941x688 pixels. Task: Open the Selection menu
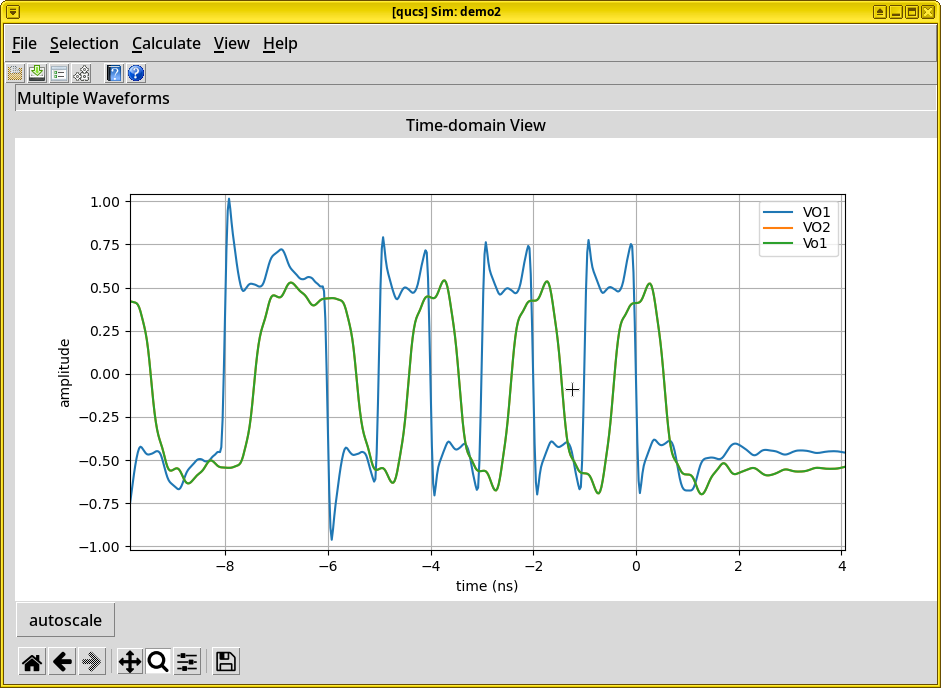click(x=84, y=43)
